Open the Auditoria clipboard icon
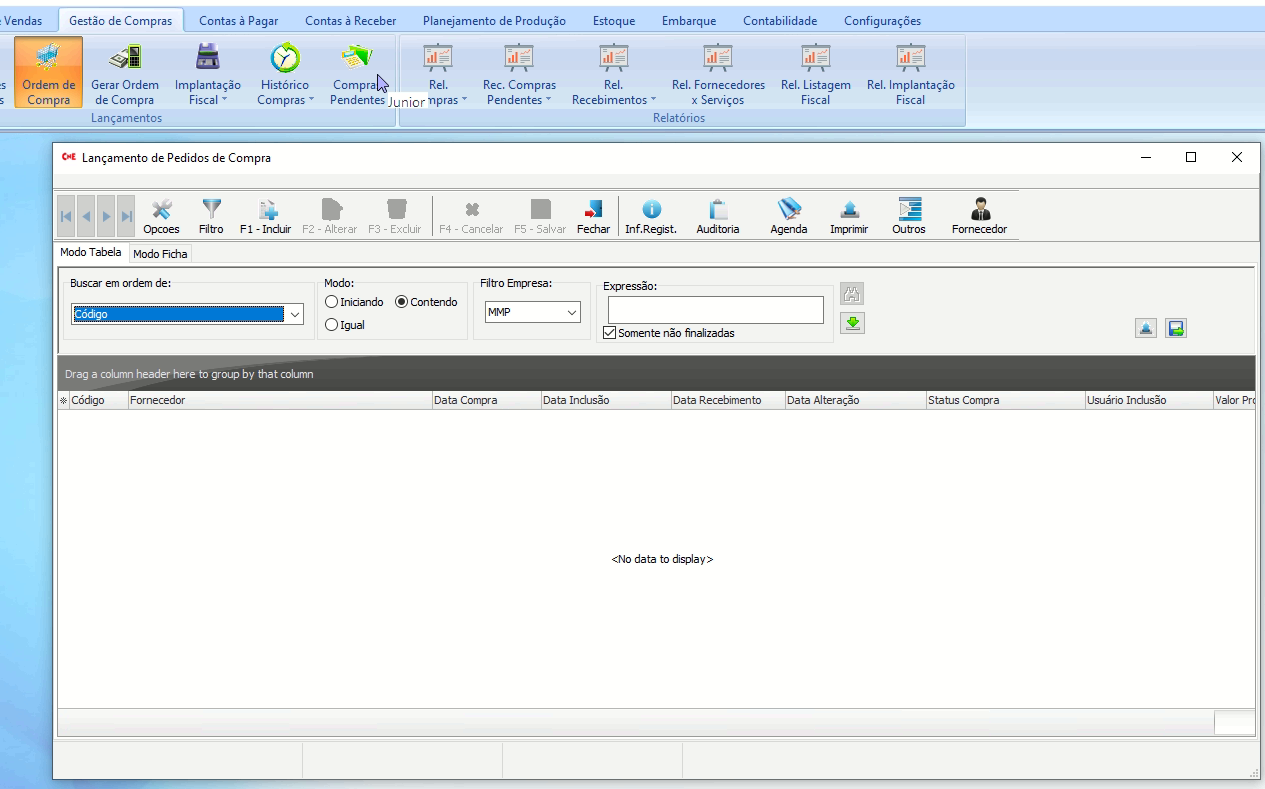1265x789 pixels. pos(718,211)
